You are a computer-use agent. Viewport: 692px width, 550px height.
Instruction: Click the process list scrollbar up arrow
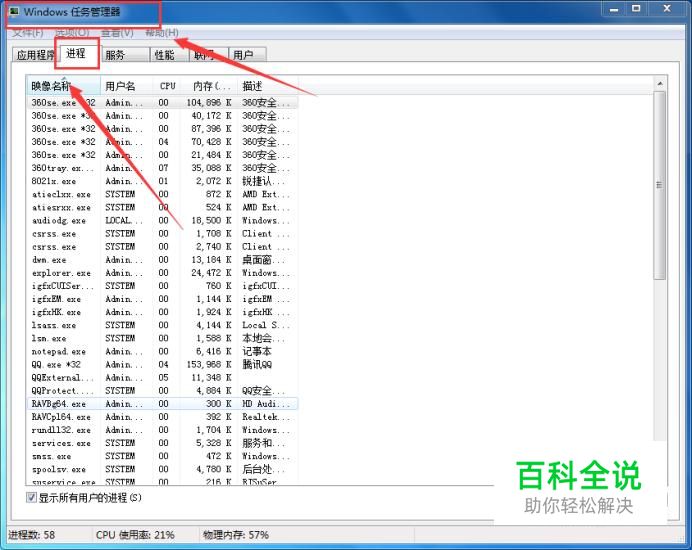coord(660,84)
